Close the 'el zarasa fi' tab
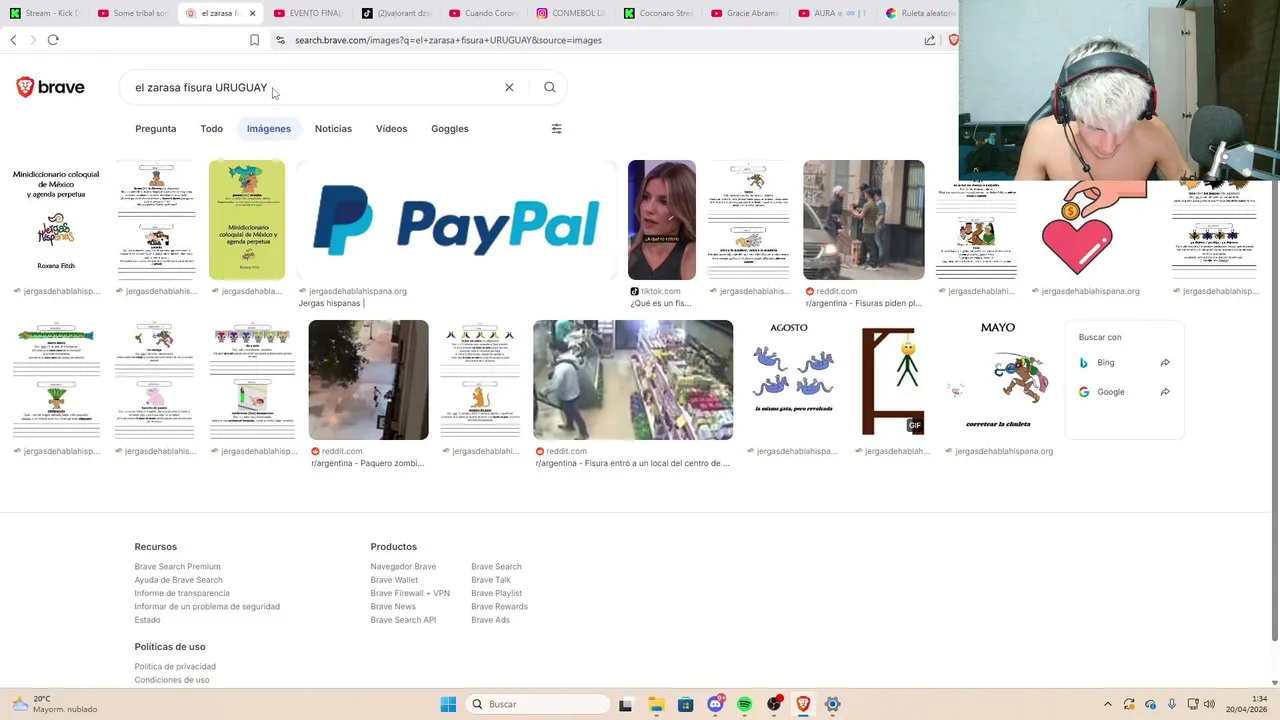This screenshot has height=720, width=1280. pyautogui.click(x=252, y=13)
